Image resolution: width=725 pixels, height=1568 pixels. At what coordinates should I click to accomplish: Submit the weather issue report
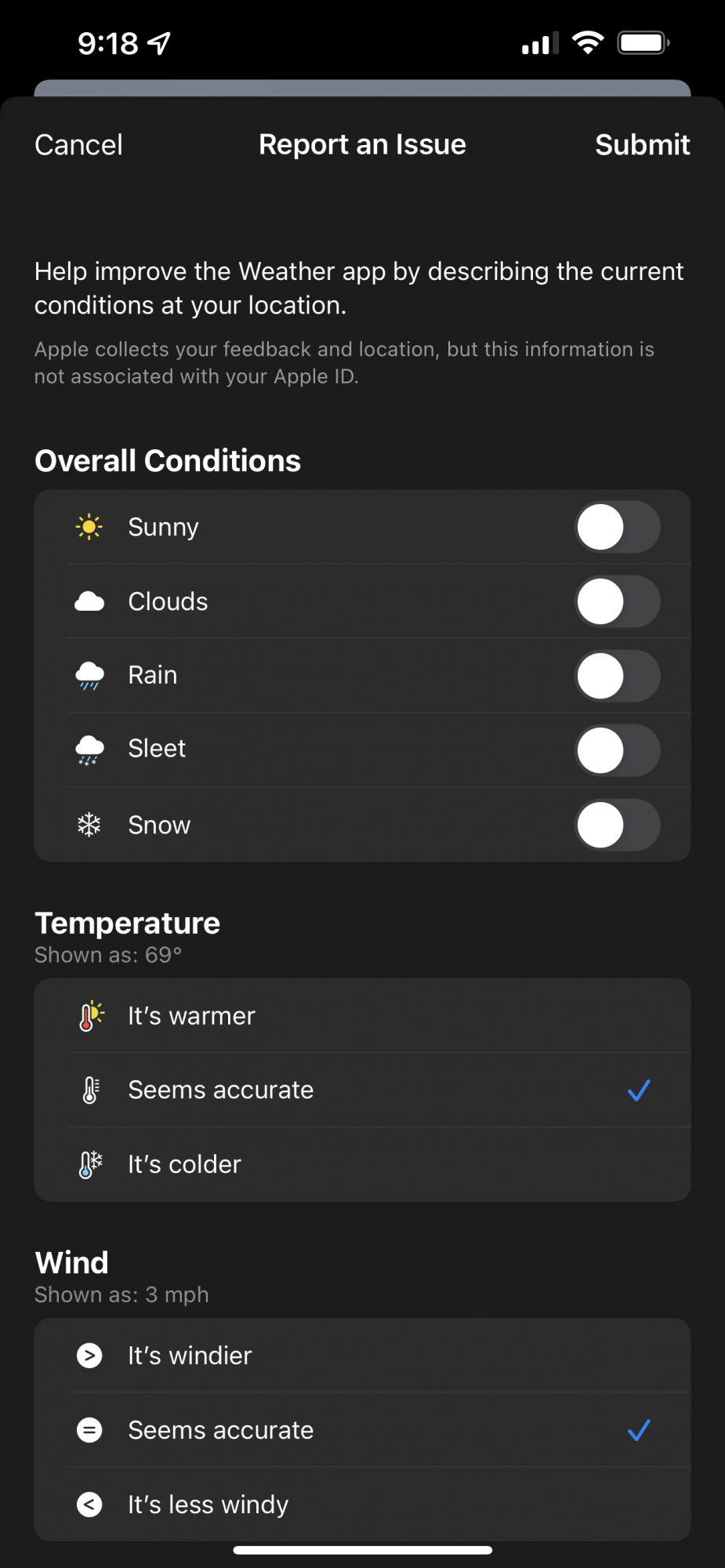tap(642, 145)
